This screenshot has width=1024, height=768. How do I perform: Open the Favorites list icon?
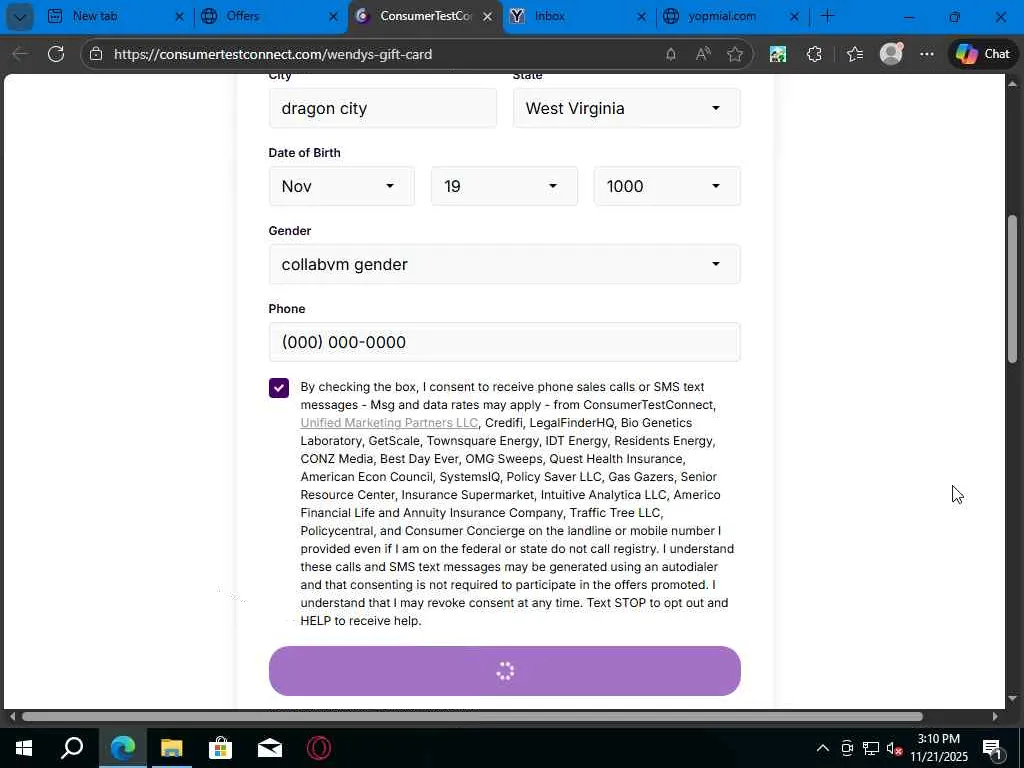854,54
